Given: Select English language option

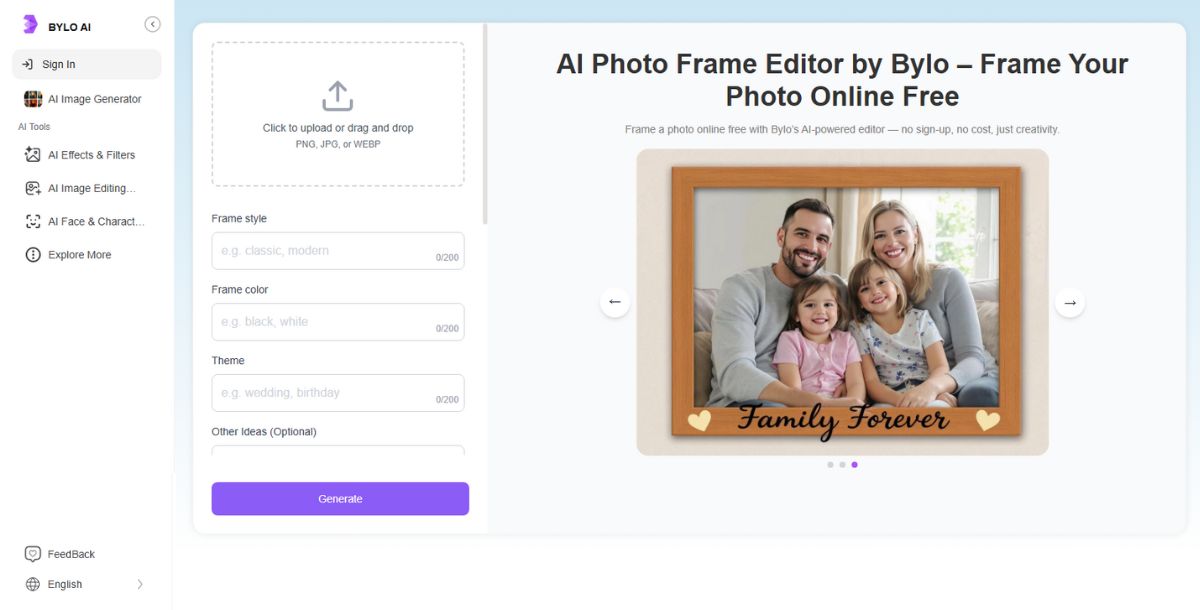Looking at the screenshot, I should 65,584.
